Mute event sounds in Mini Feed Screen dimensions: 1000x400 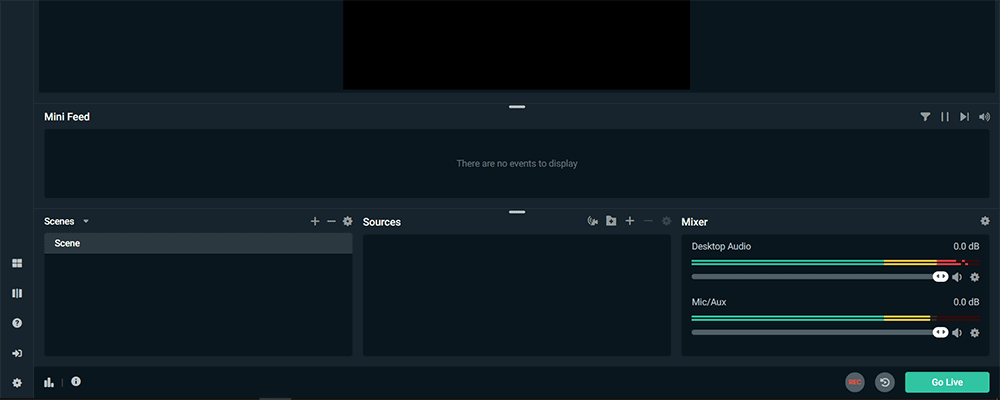pos(985,117)
